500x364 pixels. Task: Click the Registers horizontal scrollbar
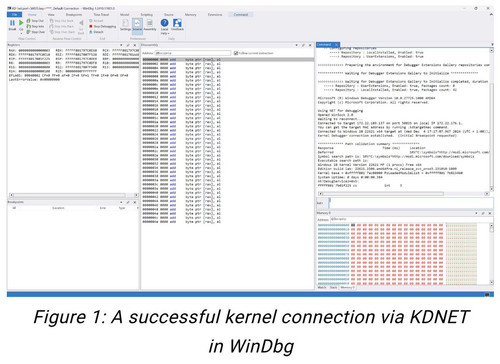pos(73,195)
